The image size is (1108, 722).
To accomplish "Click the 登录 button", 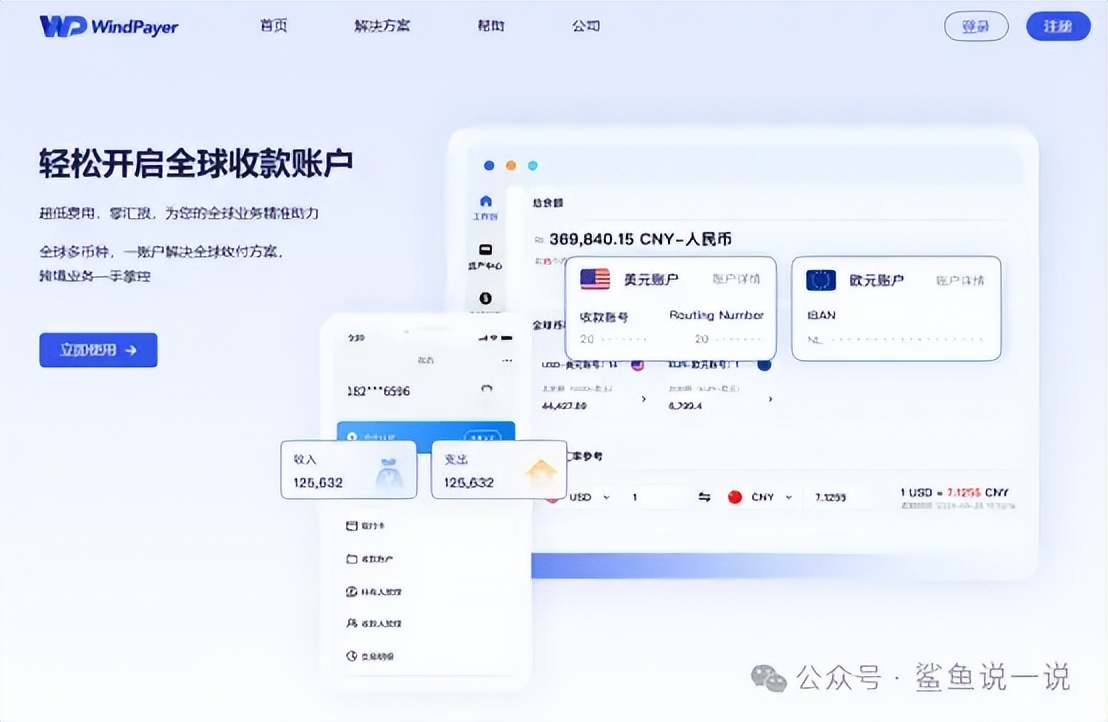I will point(976,26).
